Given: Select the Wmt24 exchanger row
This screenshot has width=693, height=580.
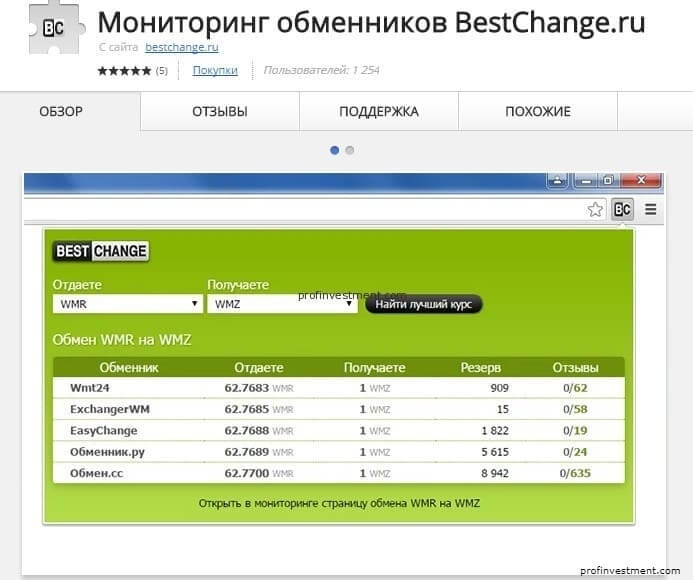Looking at the screenshot, I should [339, 388].
